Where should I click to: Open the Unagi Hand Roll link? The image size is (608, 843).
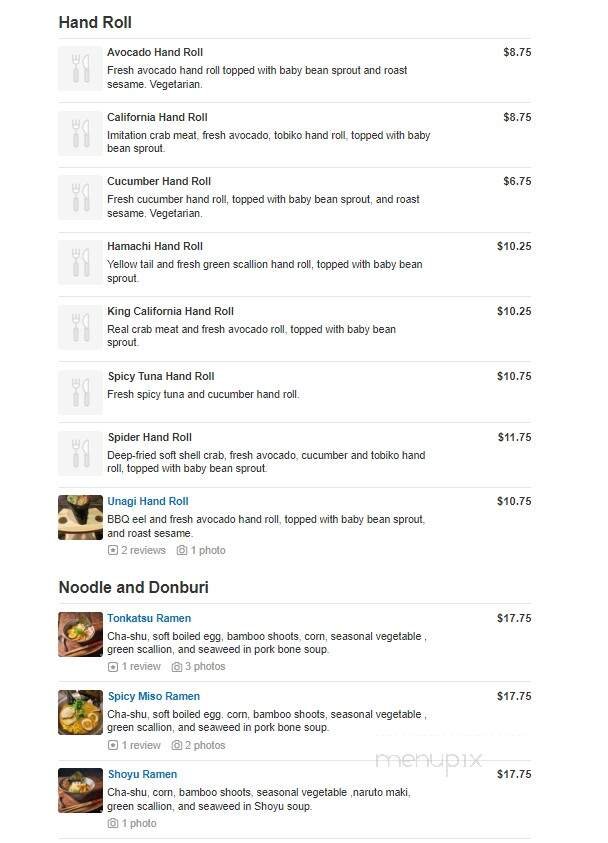point(148,501)
